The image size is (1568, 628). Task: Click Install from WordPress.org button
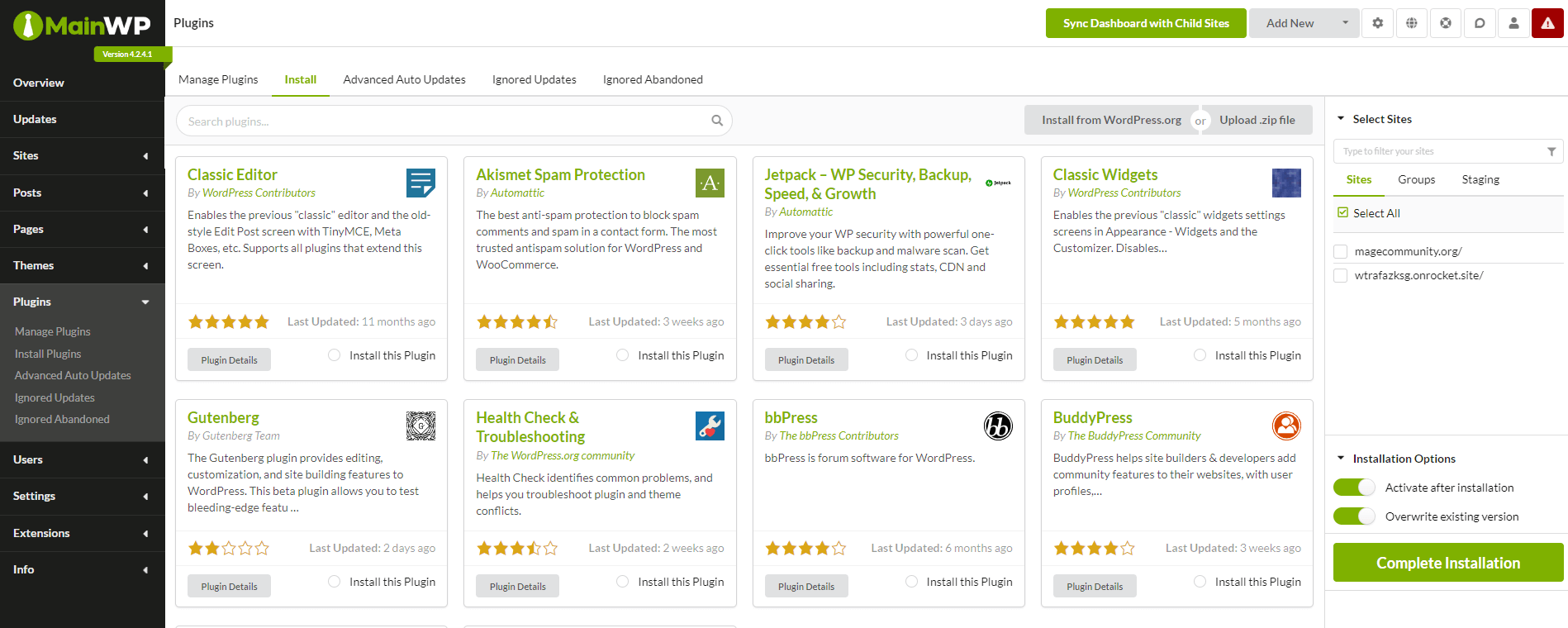click(x=1111, y=120)
